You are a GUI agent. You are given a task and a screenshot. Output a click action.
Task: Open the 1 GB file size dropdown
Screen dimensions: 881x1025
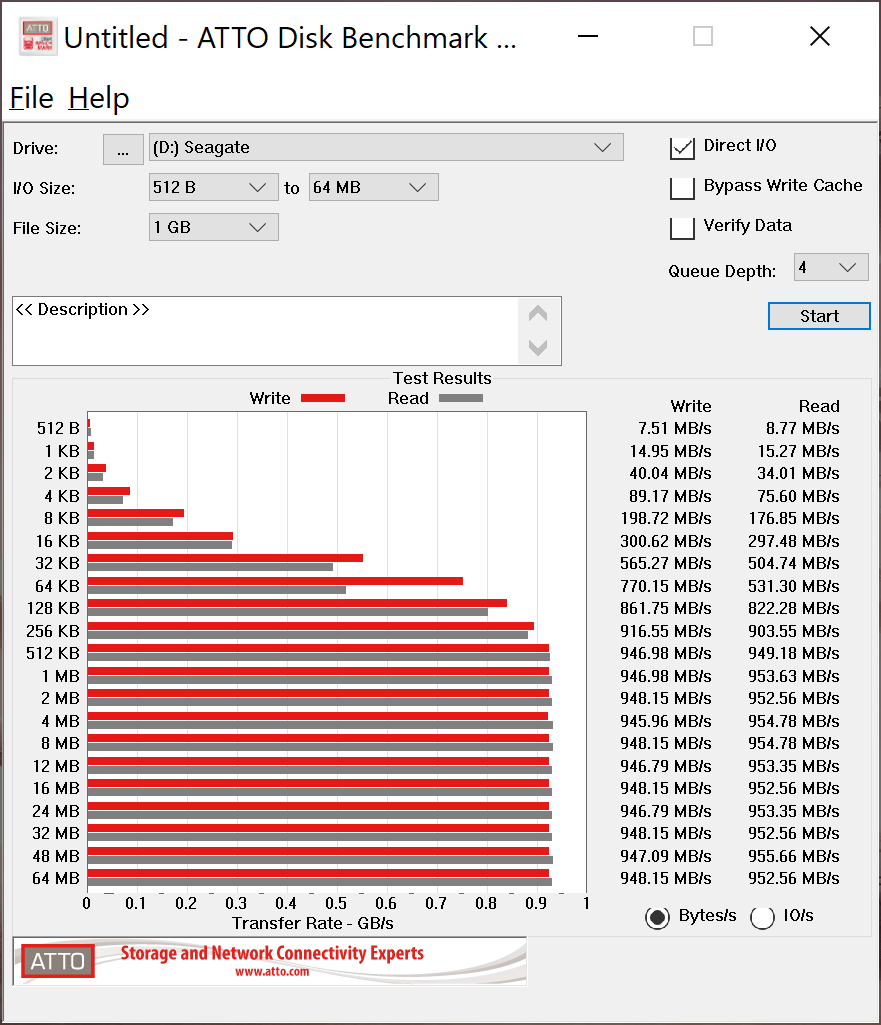click(214, 227)
